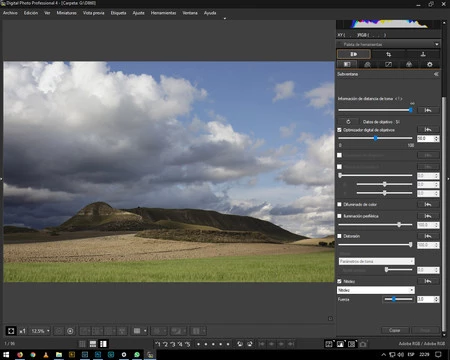Set view to x1 actual size
The width and height of the screenshot is (450, 360).
click(22, 331)
